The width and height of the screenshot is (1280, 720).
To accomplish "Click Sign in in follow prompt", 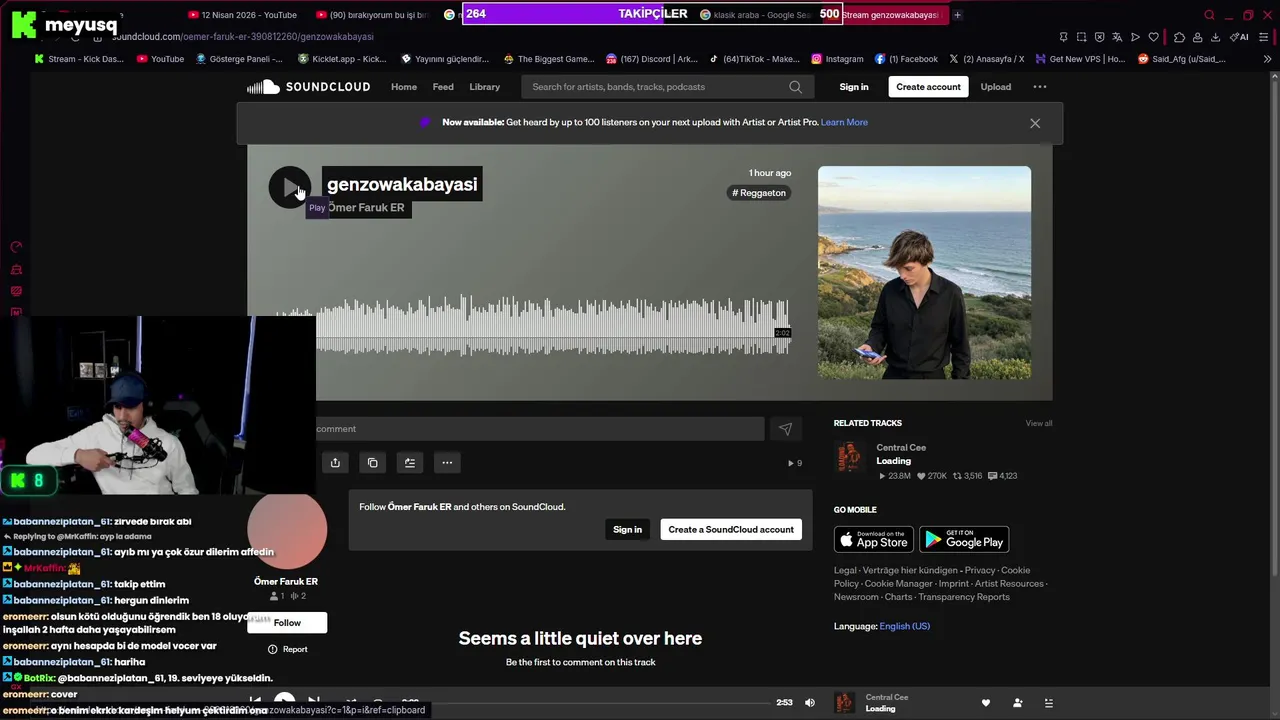I will (628, 530).
